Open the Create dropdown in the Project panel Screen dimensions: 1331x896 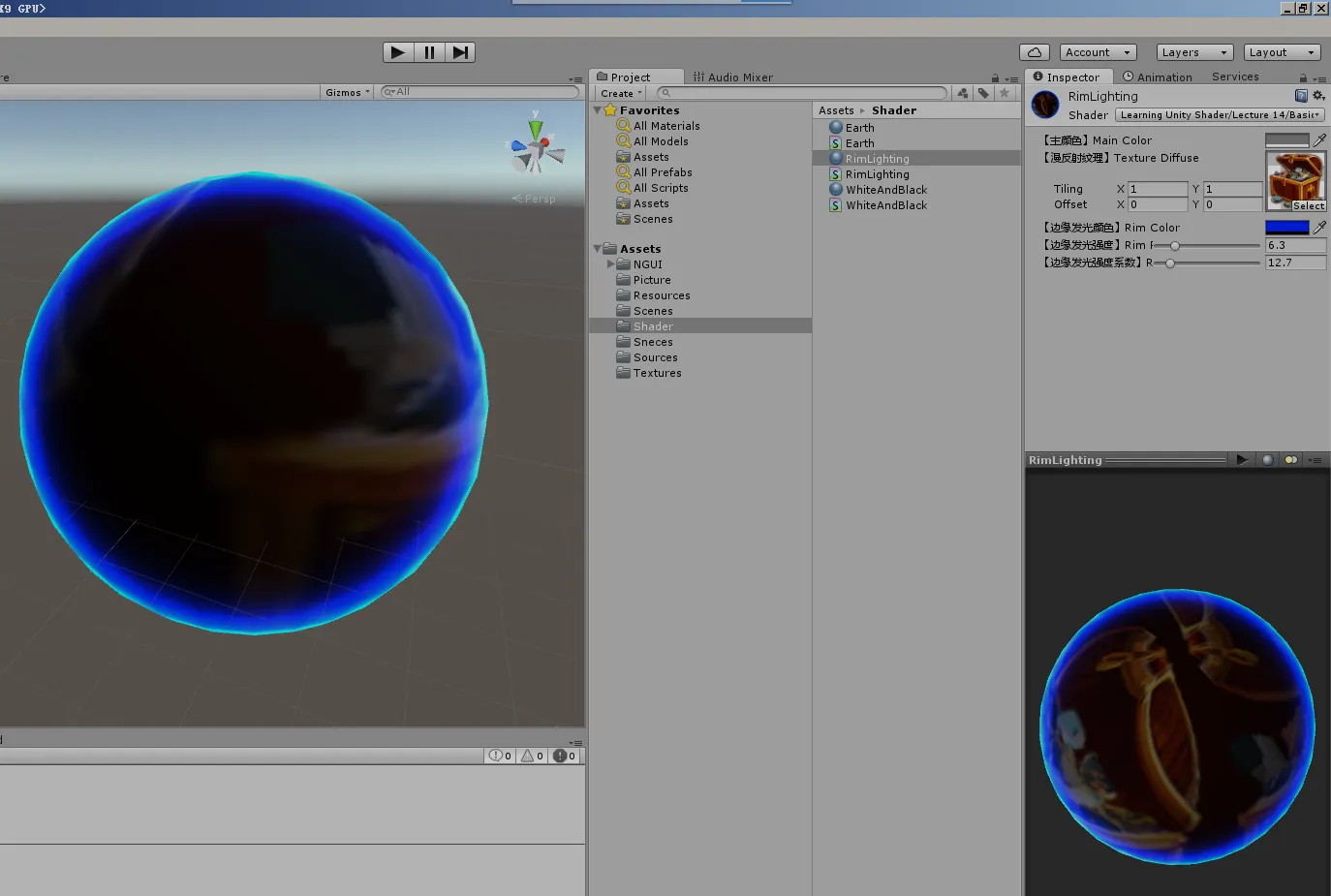click(x=621, y=93)
